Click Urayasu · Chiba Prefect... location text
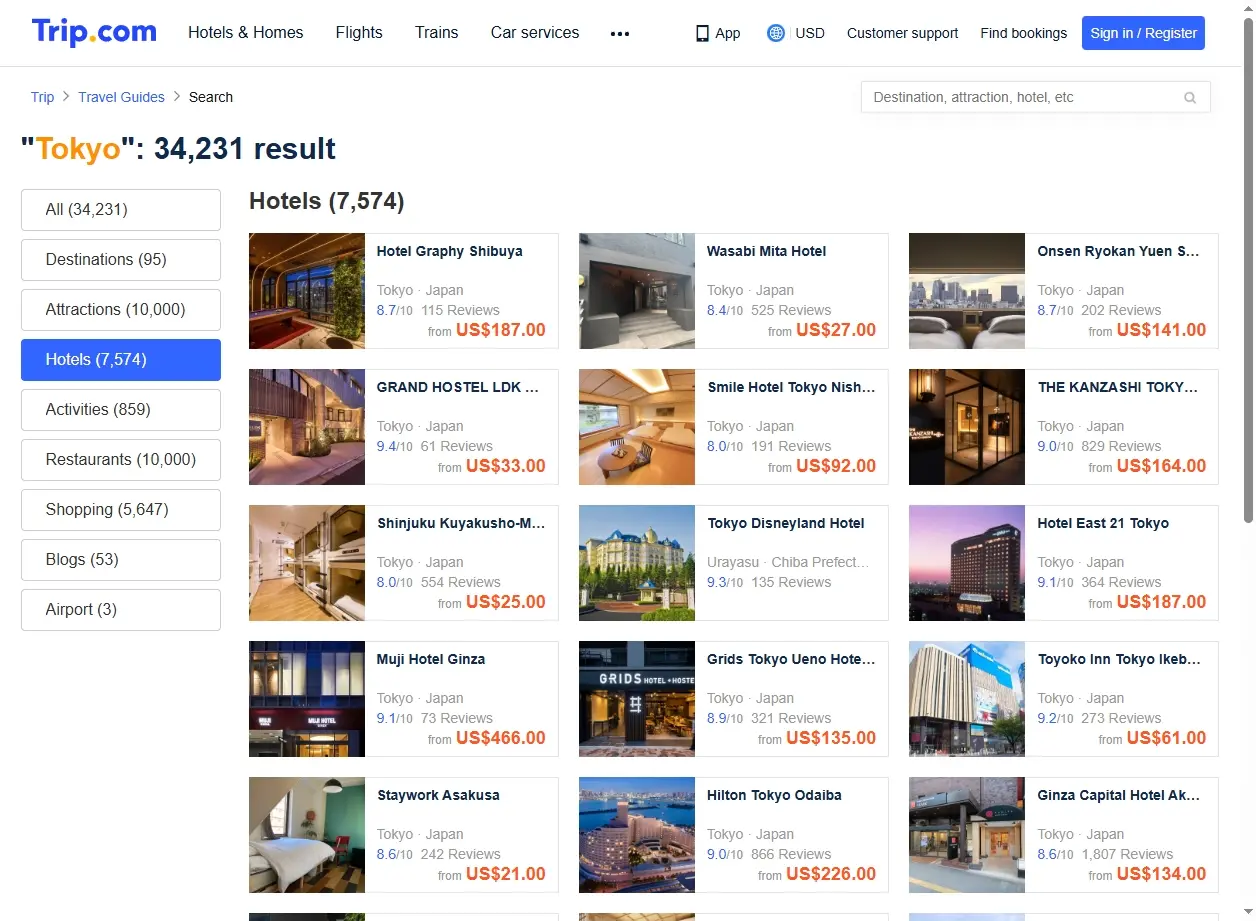Screen dimensions: 1256x921 click(x=788, y=562)
